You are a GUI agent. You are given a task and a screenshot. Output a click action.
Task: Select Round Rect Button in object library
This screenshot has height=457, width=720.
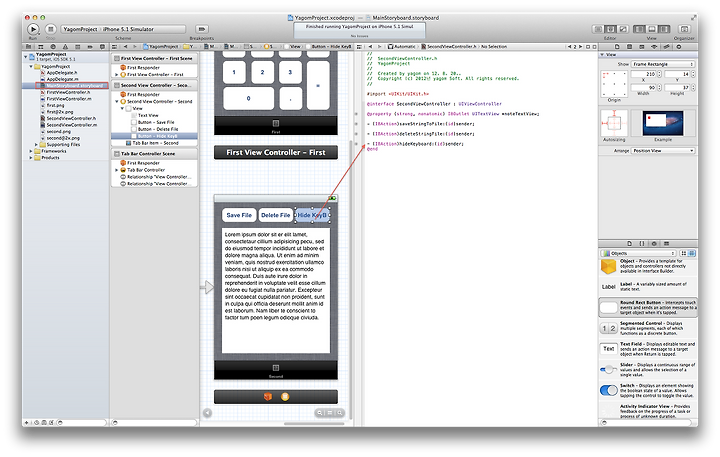[648, 308]
